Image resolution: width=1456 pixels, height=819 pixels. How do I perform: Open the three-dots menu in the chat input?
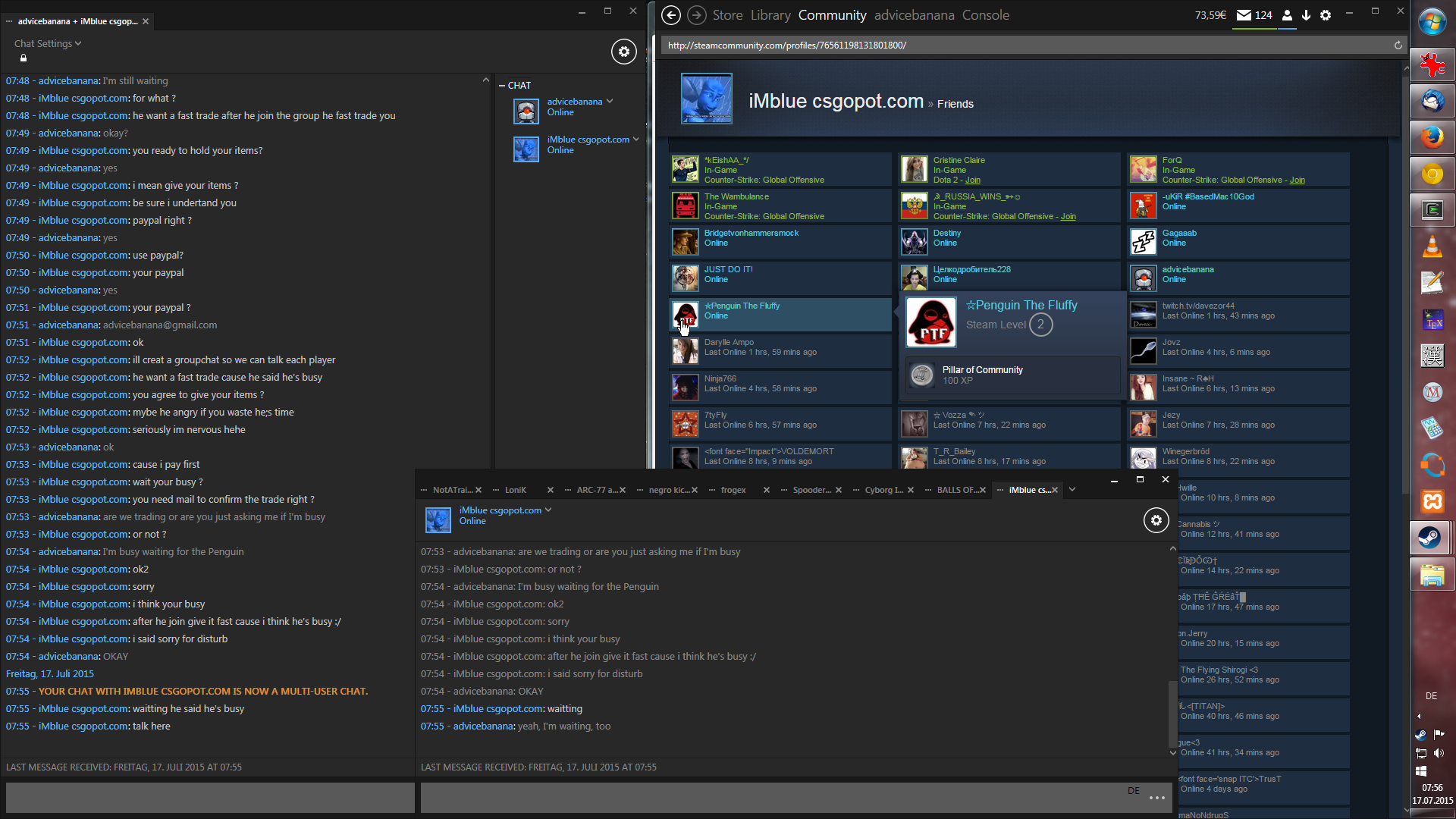tap(1156, 798)
